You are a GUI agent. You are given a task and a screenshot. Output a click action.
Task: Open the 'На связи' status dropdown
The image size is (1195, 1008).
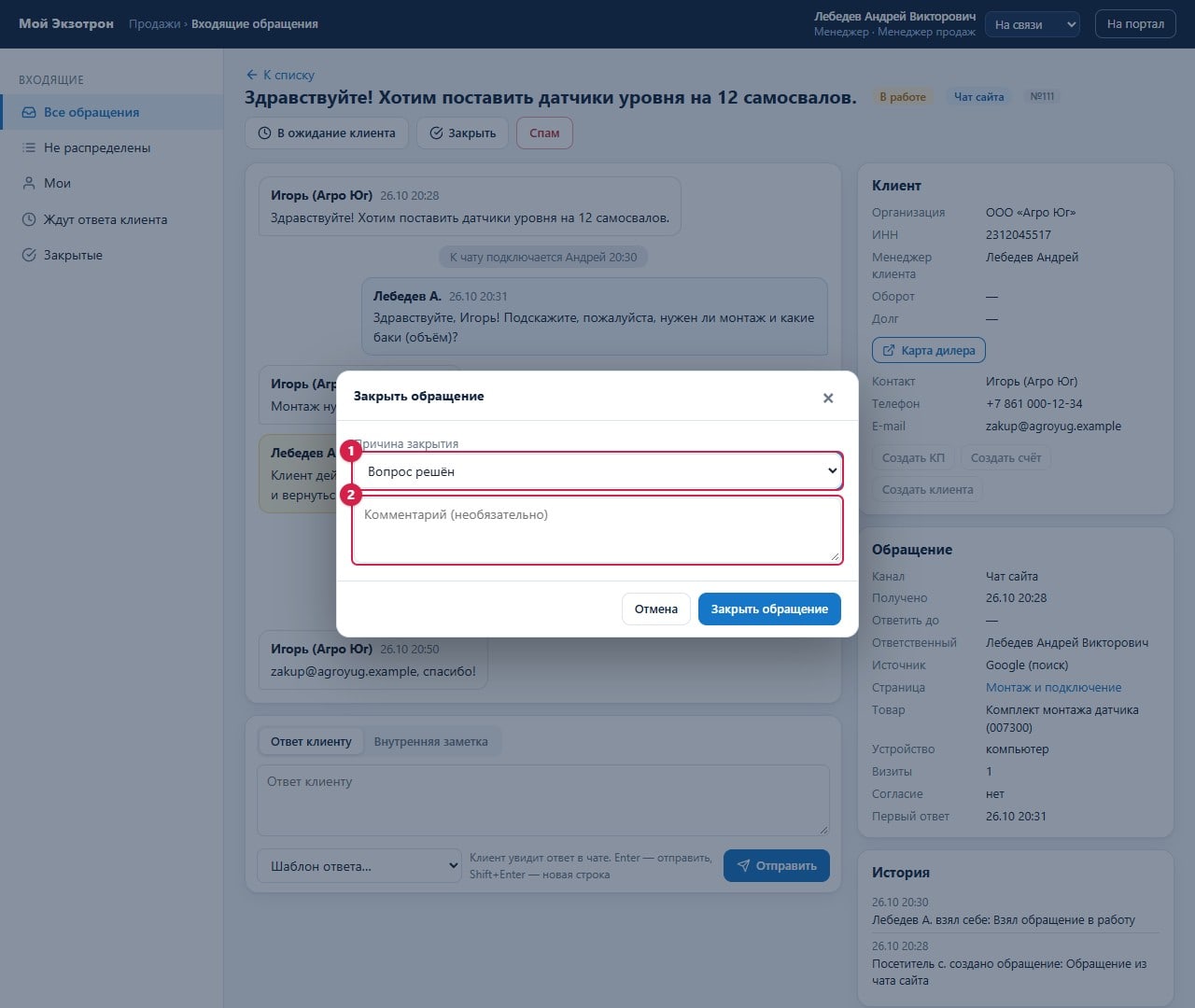pos(1033,24)
